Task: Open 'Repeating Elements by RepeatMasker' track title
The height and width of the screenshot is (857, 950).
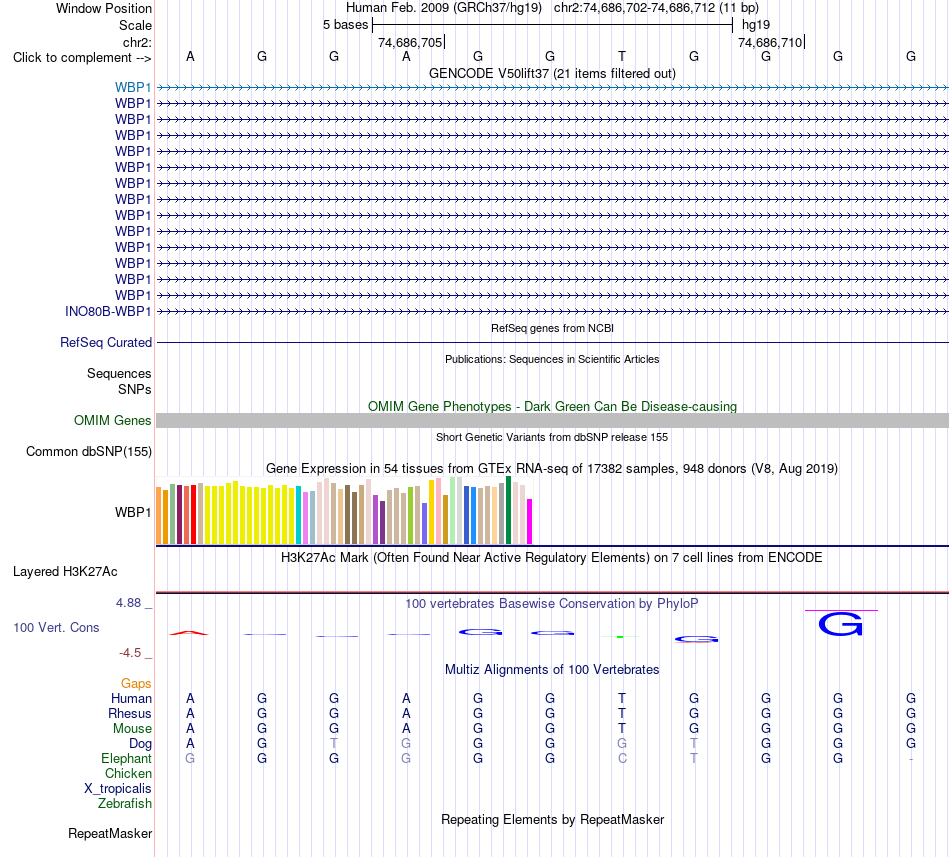Action: 552,820
